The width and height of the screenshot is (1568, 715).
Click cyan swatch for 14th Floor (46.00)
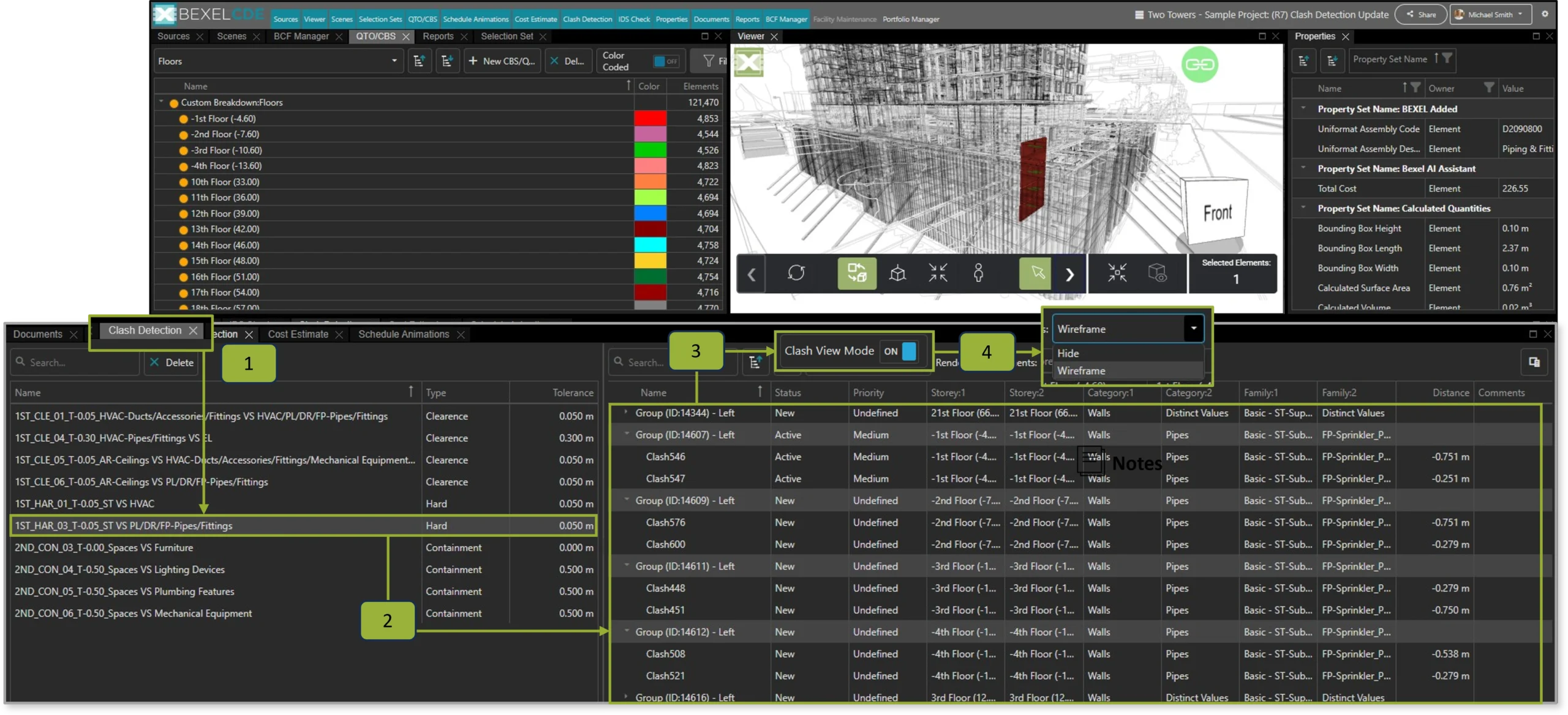(x=649, y=245)
